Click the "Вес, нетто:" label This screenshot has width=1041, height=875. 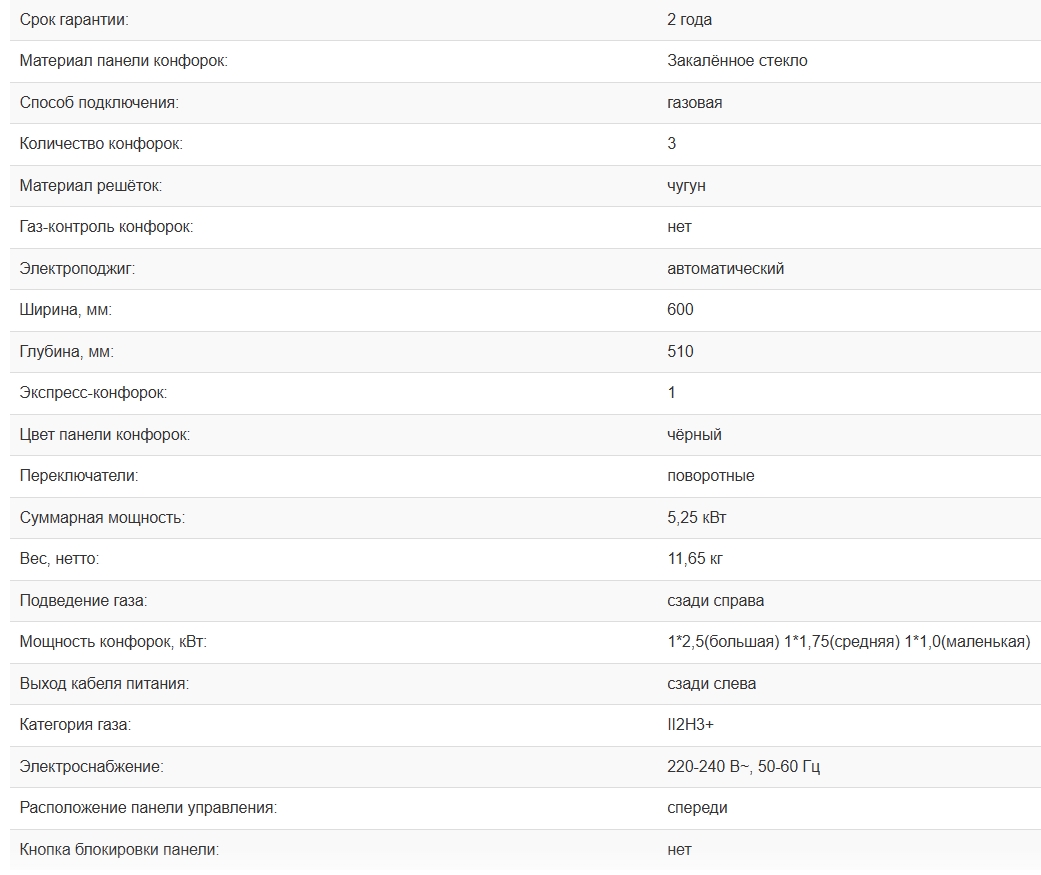pos(59,559)
